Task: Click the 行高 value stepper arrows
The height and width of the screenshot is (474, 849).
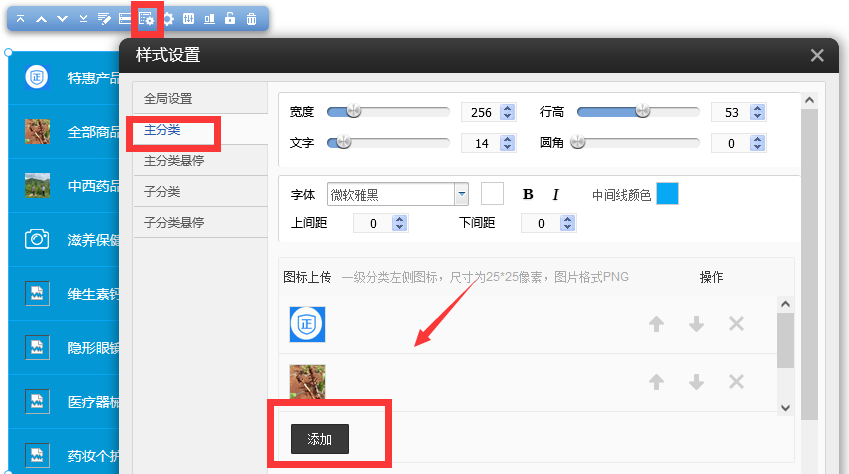Action: coord(756,113)
